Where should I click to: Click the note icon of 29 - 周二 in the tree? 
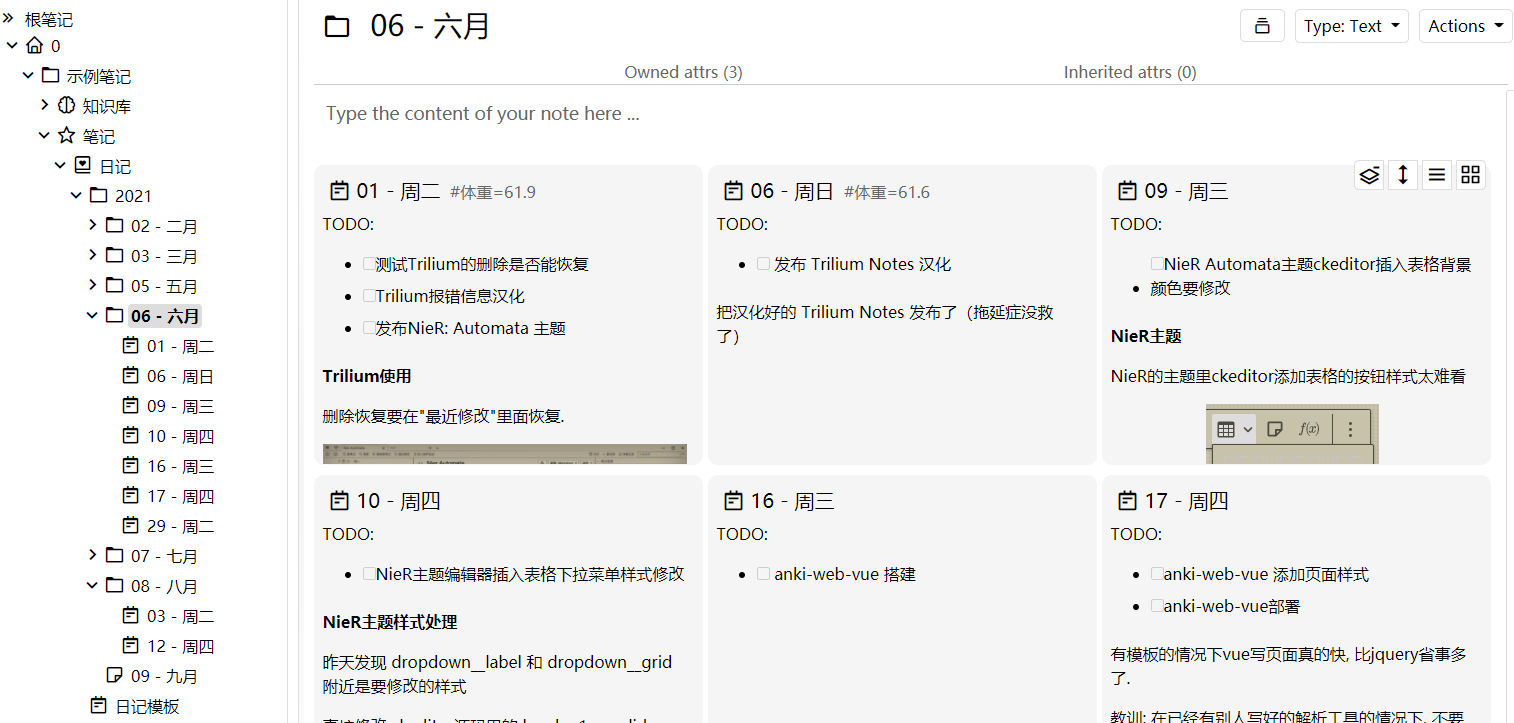pyautogui.click(x=130, y=526)
